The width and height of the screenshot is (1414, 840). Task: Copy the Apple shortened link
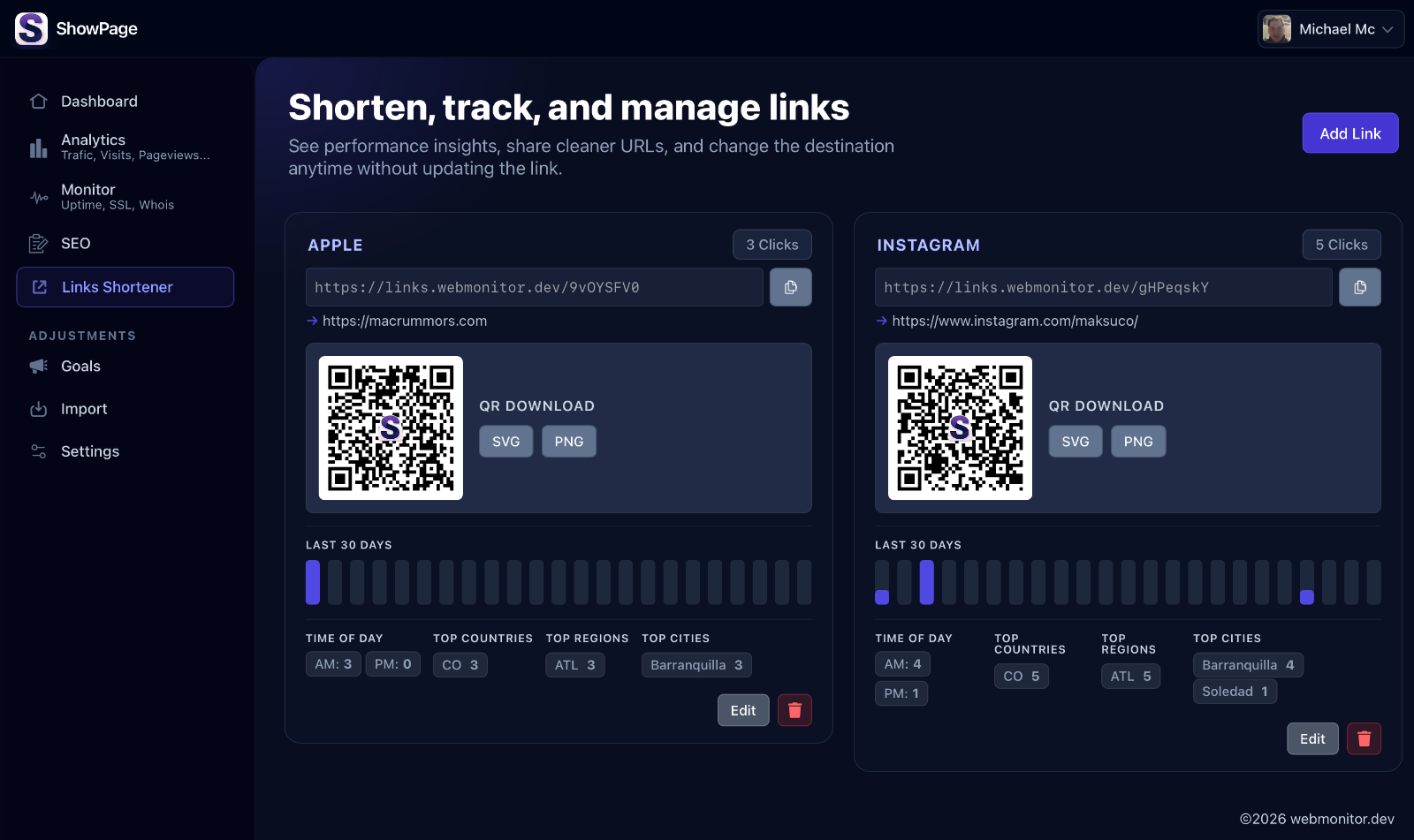point(790,286)
